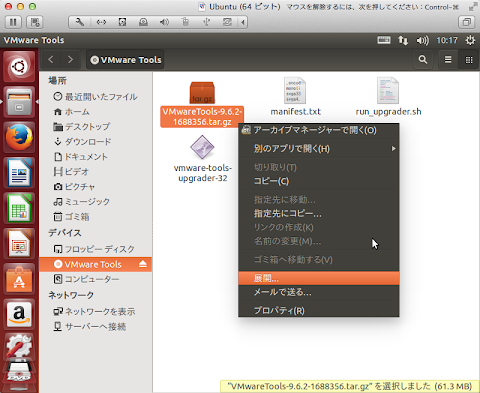Click the keyboard indicator in top panel
Viewport: 480px width, 393px height.
click(x=384, y=40)
